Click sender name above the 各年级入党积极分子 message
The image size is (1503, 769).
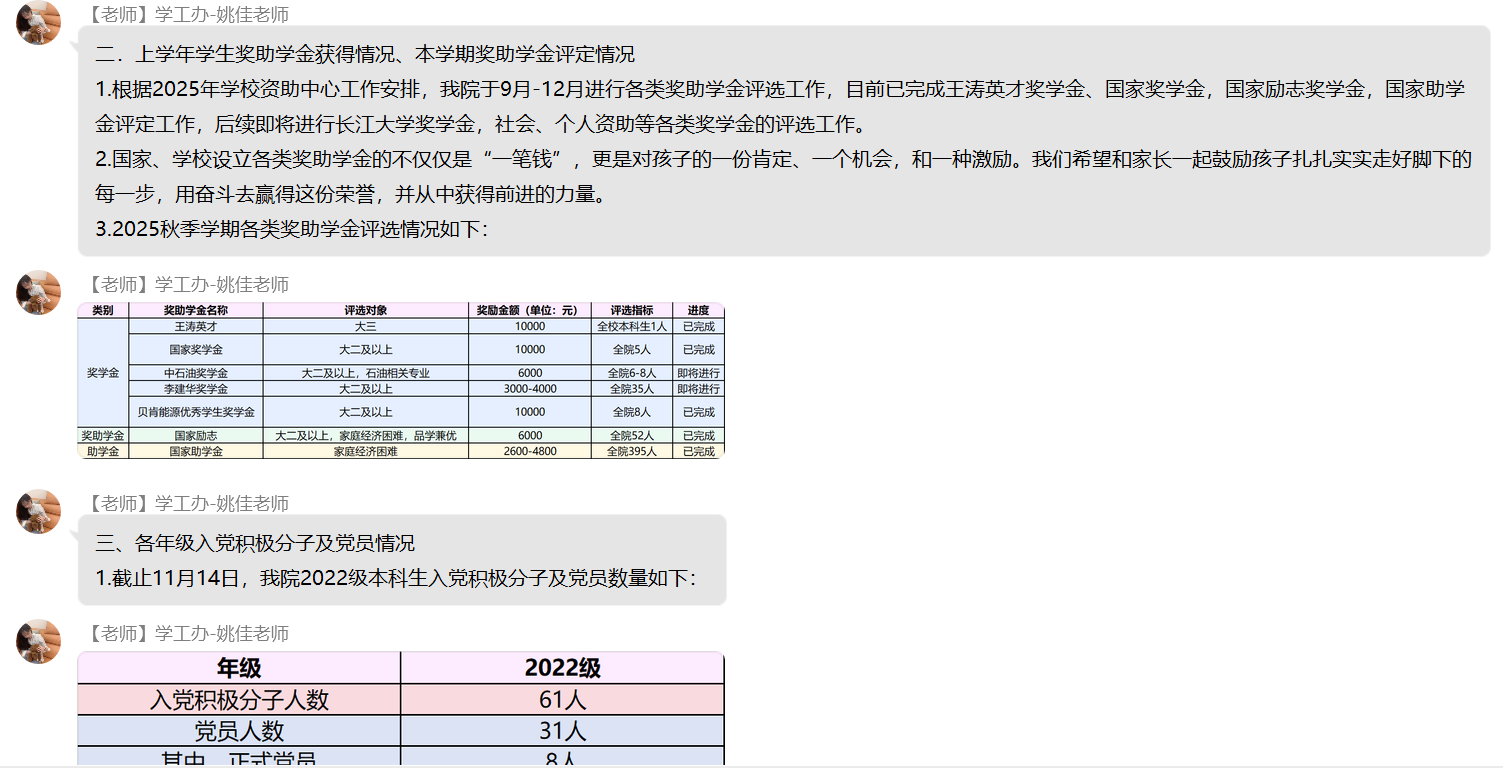click(x=187, y=503)
